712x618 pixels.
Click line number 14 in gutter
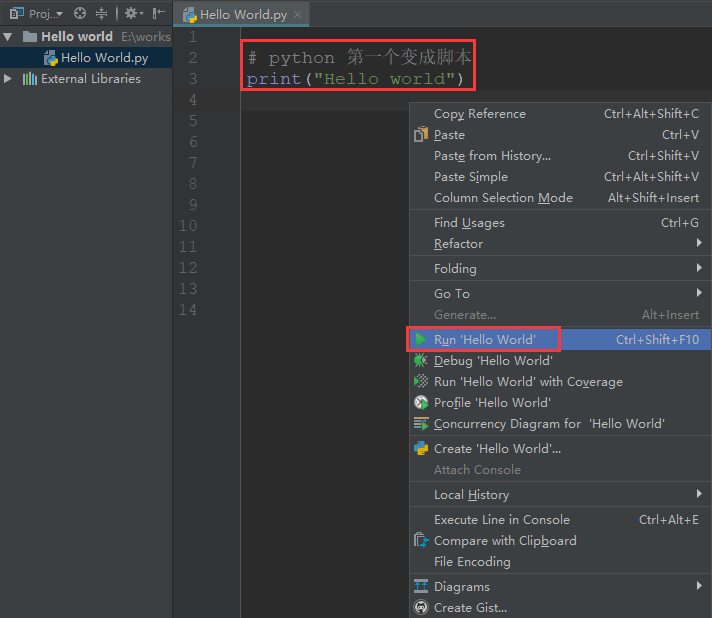(x=188, y=310)
